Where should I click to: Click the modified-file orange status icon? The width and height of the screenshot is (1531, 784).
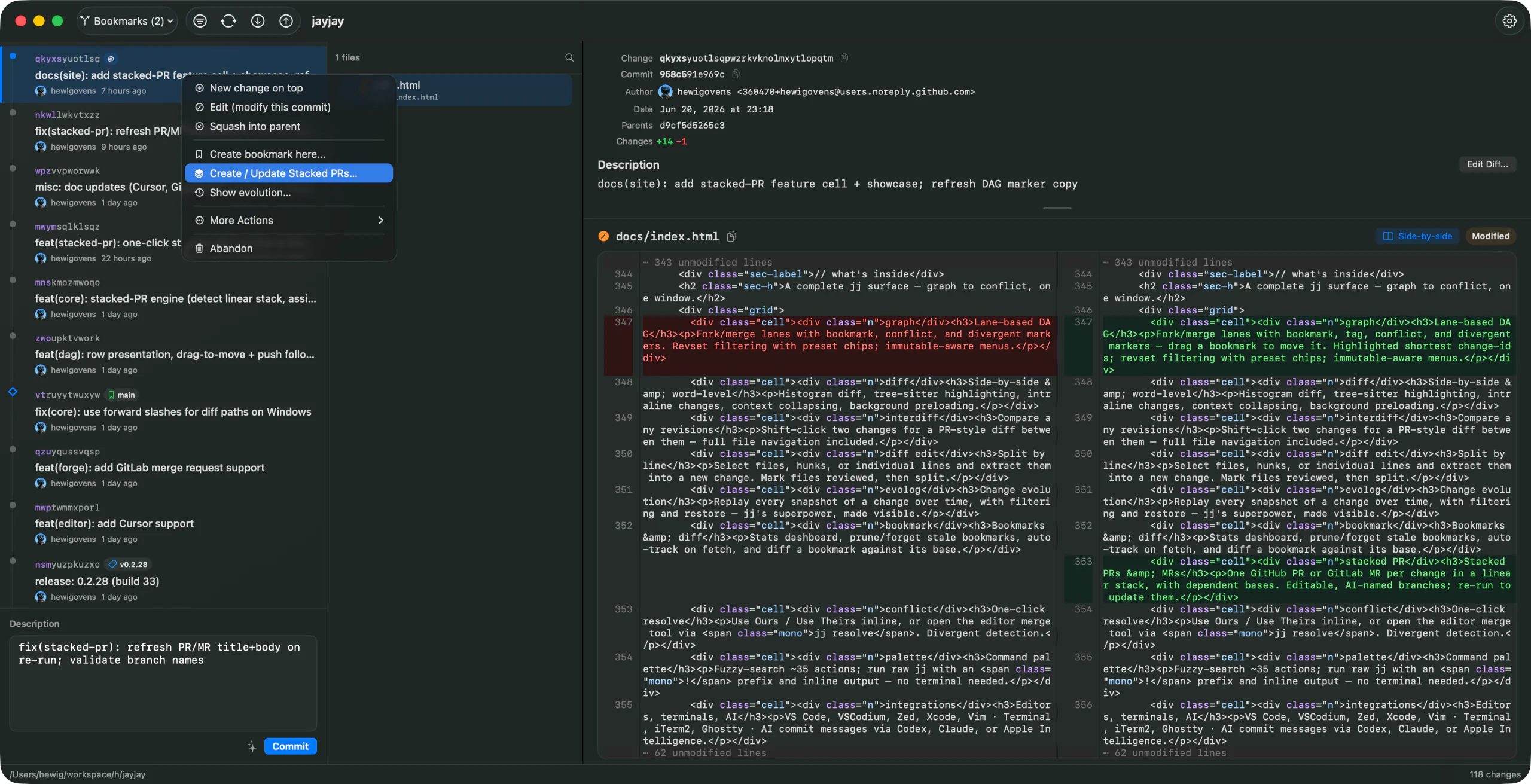(603, 236)
